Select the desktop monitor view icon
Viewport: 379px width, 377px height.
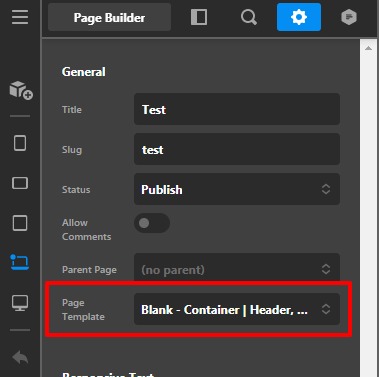coord(20,303)
